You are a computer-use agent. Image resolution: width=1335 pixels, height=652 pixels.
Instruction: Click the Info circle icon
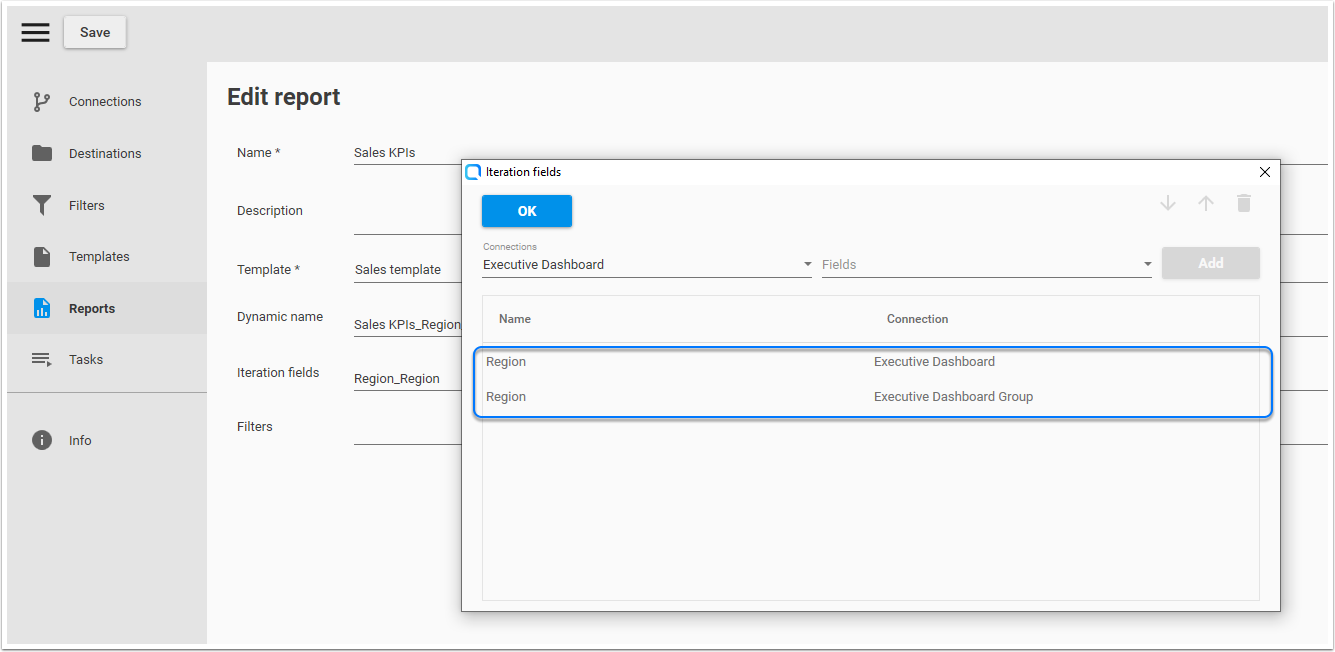(x=42, y=440)
